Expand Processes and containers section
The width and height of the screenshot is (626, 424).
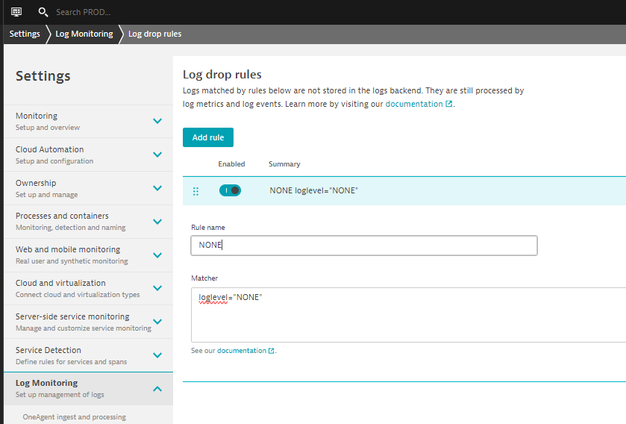(157, 221)
